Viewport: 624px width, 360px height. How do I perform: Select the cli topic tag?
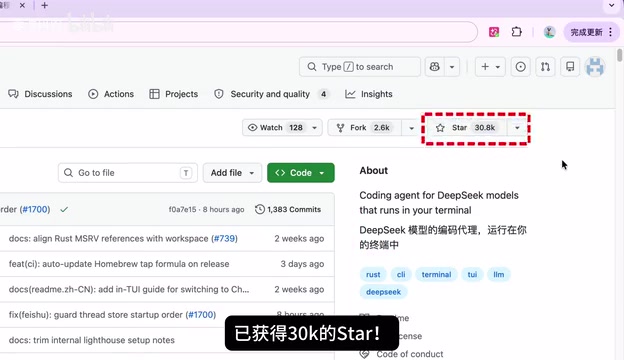pyautogui.click(x=401, y=274)
